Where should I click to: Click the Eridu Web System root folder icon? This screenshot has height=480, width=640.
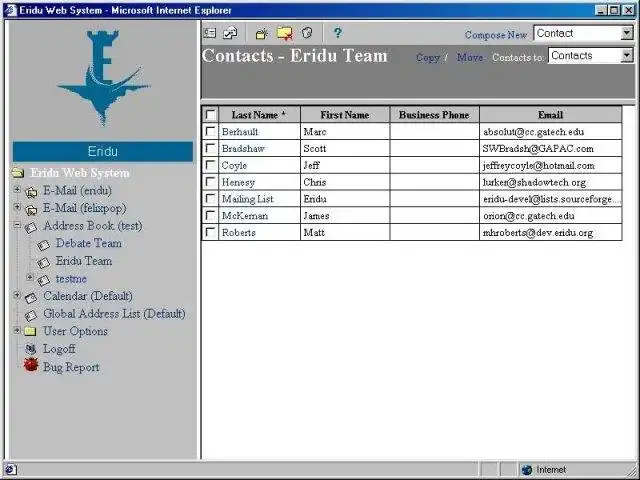pos(18,173)
